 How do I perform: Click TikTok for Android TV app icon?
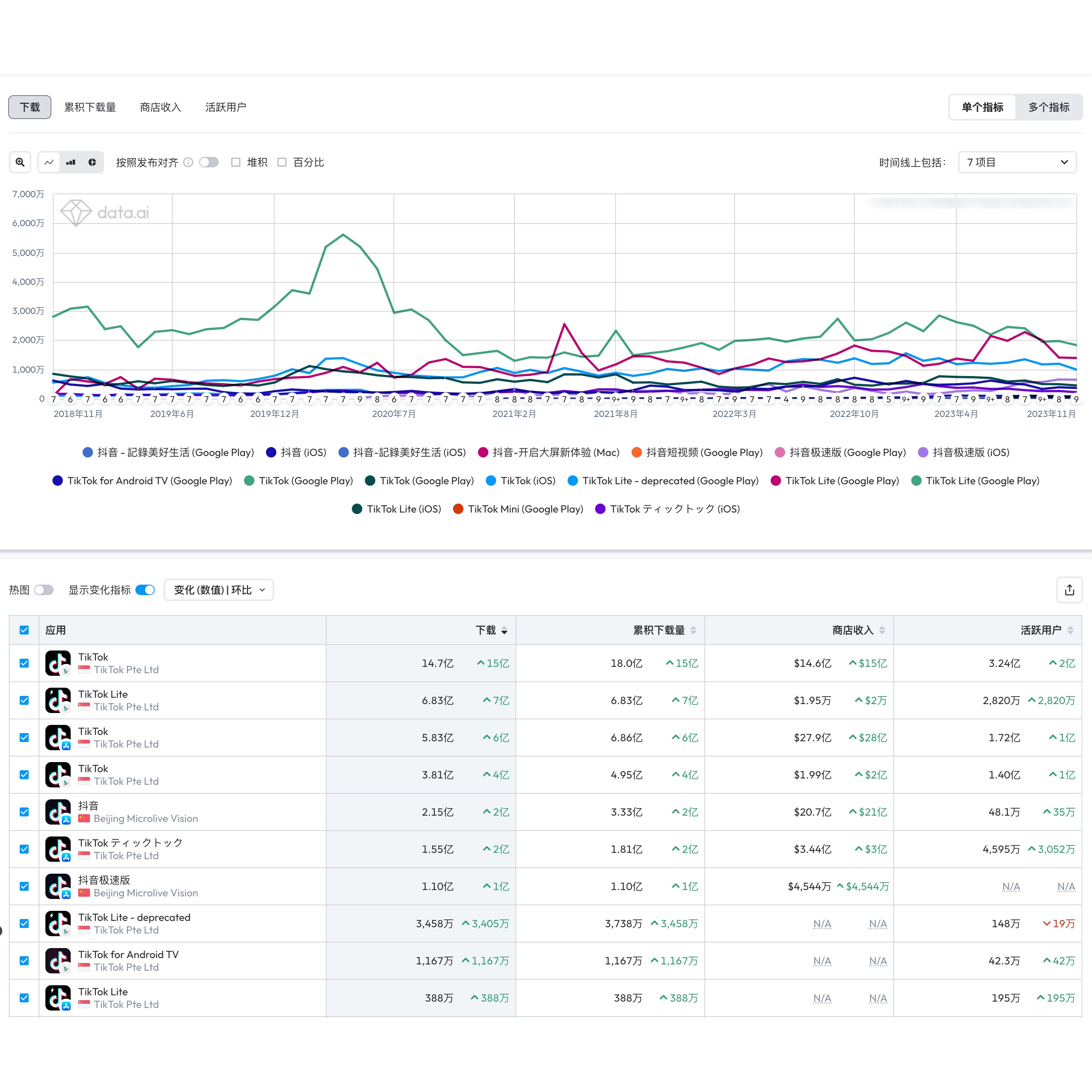[58, 961]
